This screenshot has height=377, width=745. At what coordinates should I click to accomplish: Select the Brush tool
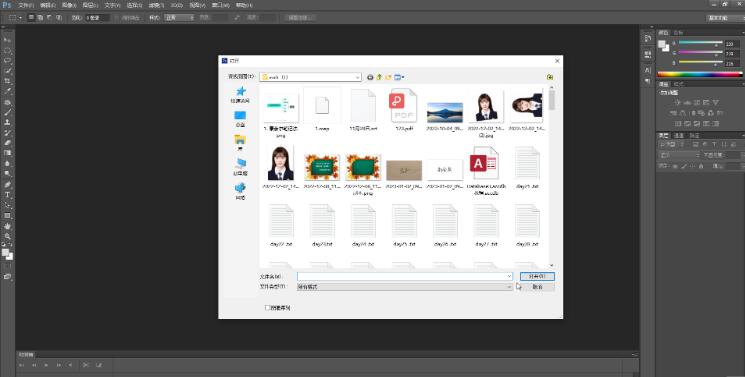point(8,112)
